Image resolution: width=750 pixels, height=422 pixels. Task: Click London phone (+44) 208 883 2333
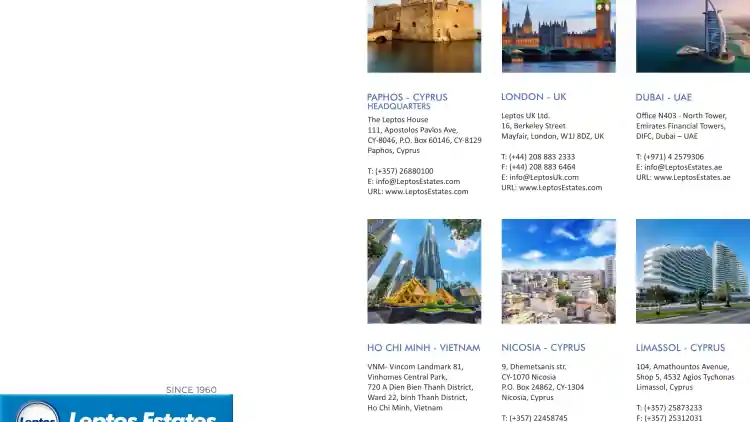click(542, 156)
